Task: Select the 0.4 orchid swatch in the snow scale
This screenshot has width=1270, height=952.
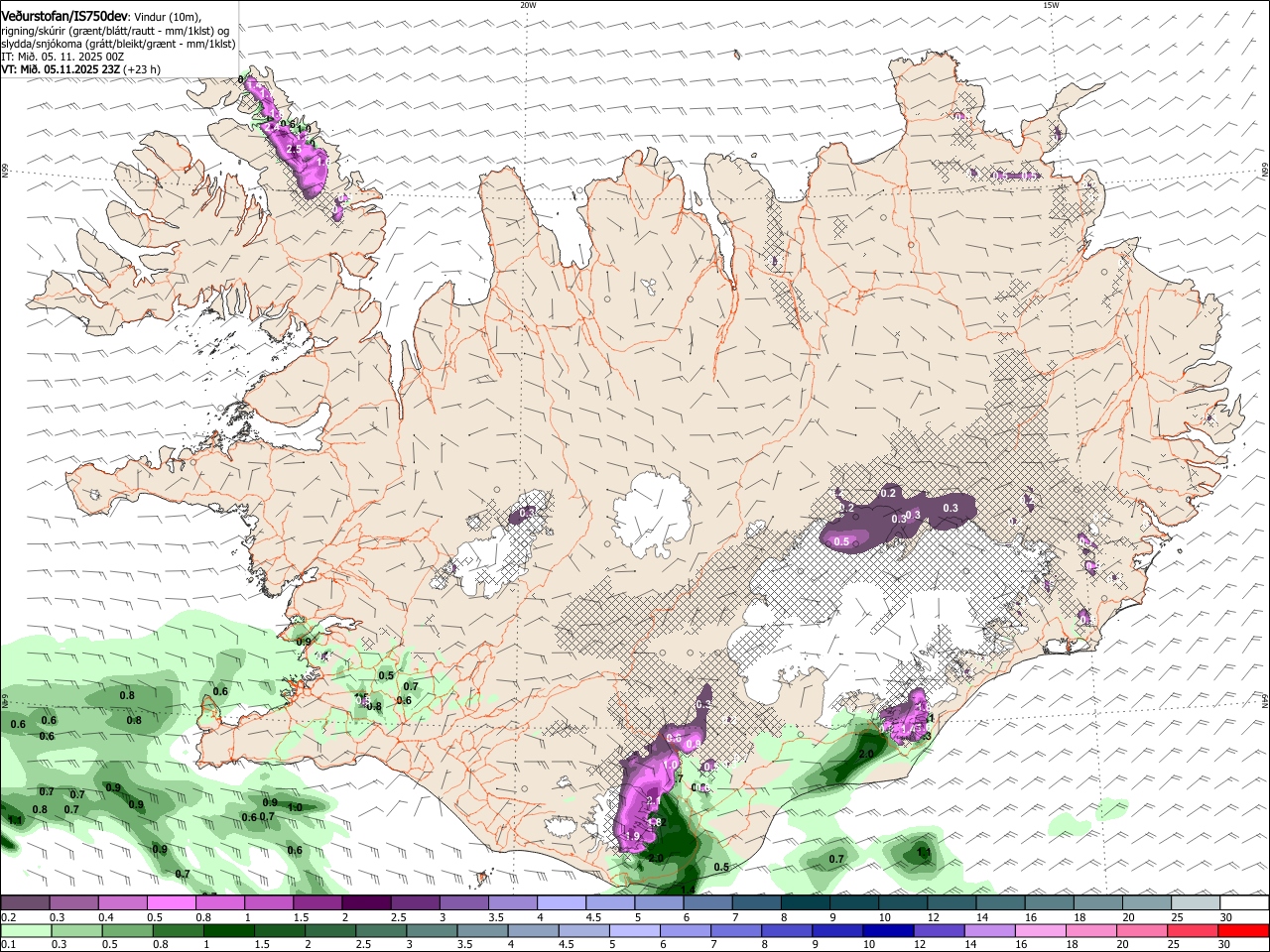Action: (x=122, y=903)
